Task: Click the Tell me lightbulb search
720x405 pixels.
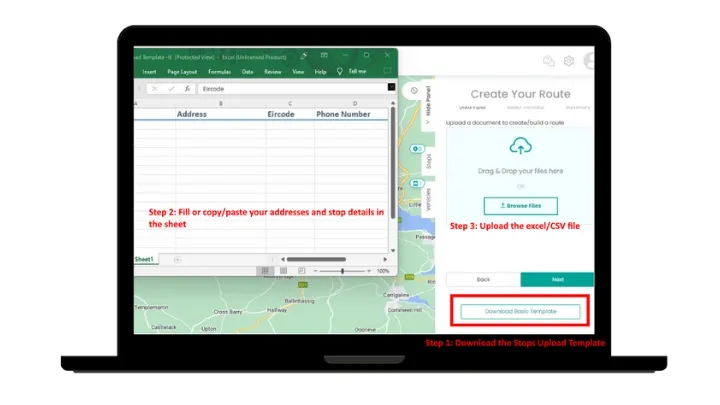Action: (x=352, y=72)
